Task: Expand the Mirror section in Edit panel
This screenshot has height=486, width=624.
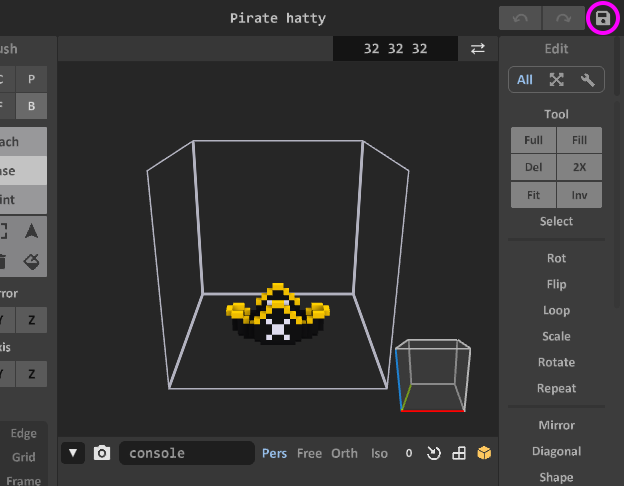Action: [x=556, y=425]
